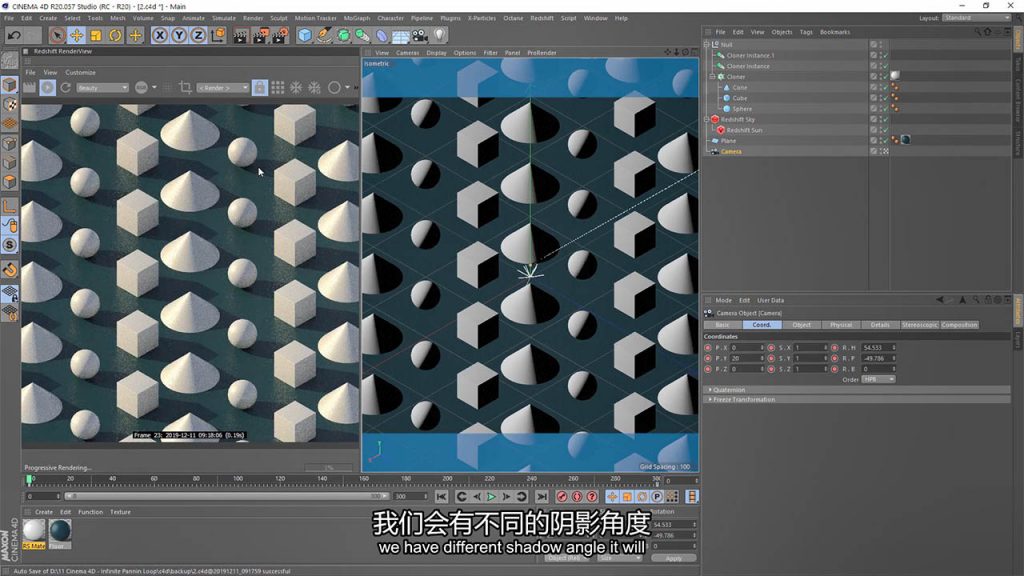Click the Record Active Objects button
This screenshot has height=576, width=1024.
562,497
